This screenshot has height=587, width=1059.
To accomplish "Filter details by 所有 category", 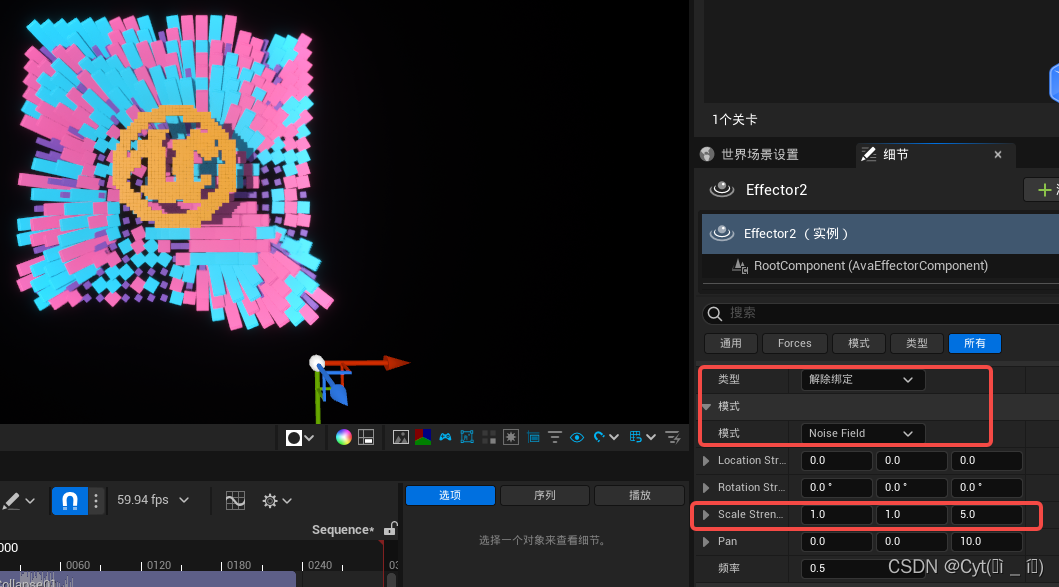I will (975, 343).
